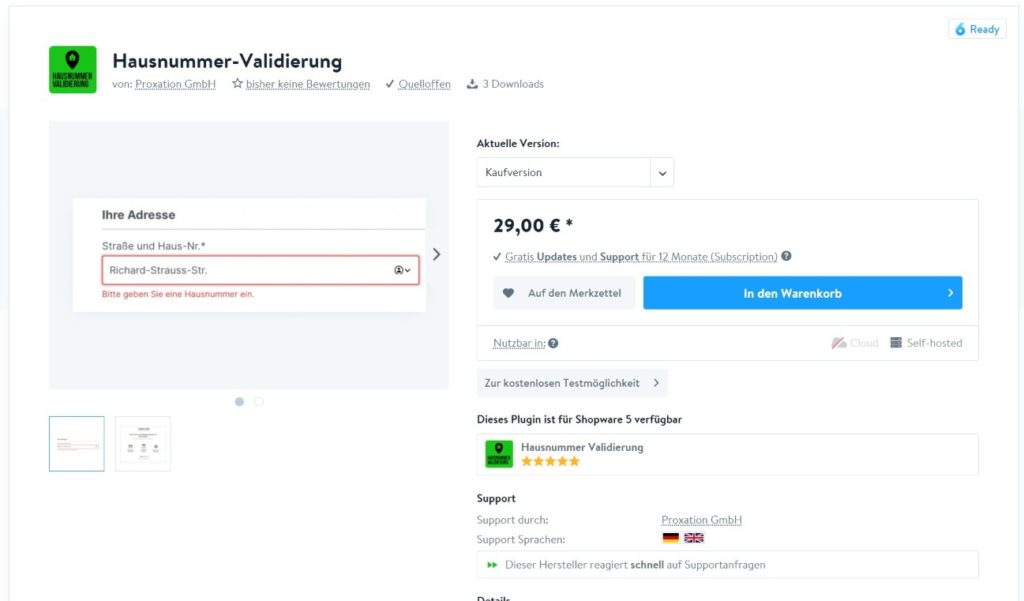This screenshot has width=1024, height=601.
Task: Click the heart icon on Auf den Merkzettel
Action: click(x=508, y=293)
